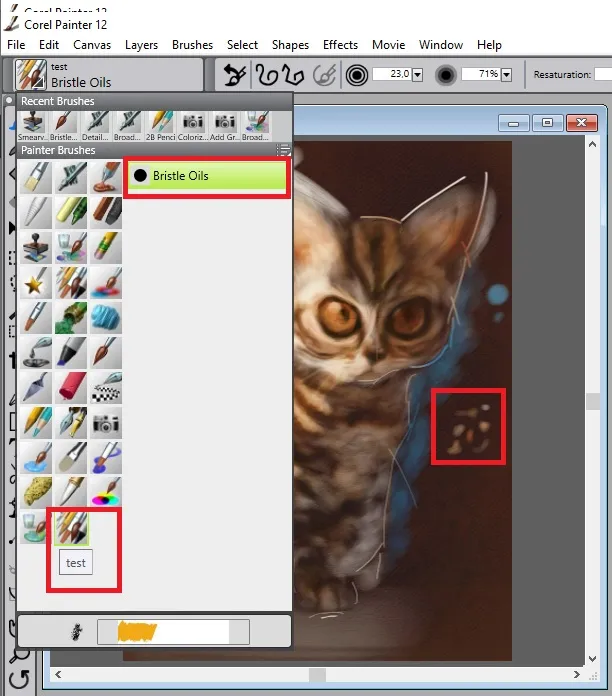Screen dimensions: 612x696
Task: Select the rubber stamp Cloners category
Action: (36, 247)
